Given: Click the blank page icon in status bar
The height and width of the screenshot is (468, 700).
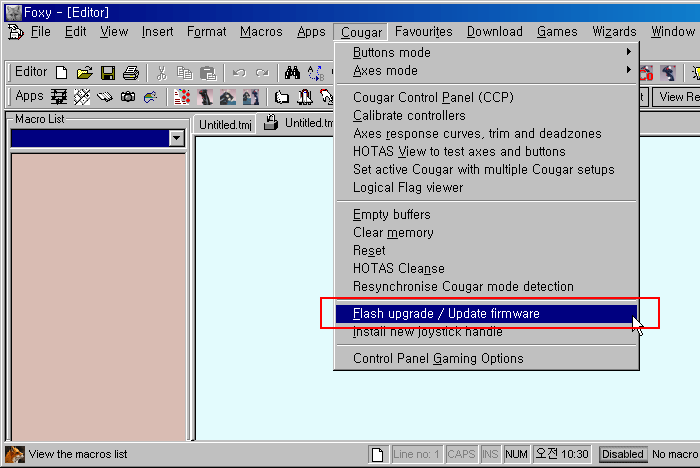Looking at the screenshot, I should [378, 455].
